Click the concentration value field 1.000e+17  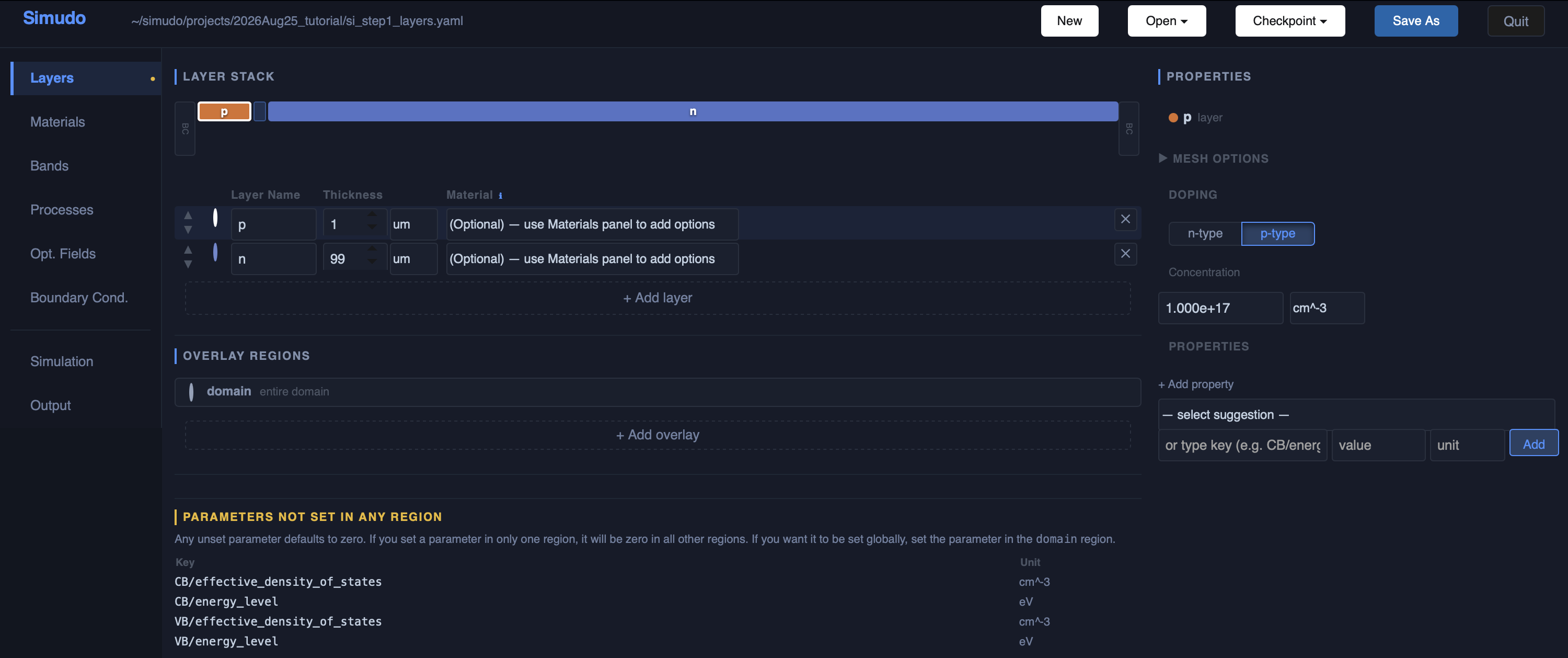tap(1220, 308)
